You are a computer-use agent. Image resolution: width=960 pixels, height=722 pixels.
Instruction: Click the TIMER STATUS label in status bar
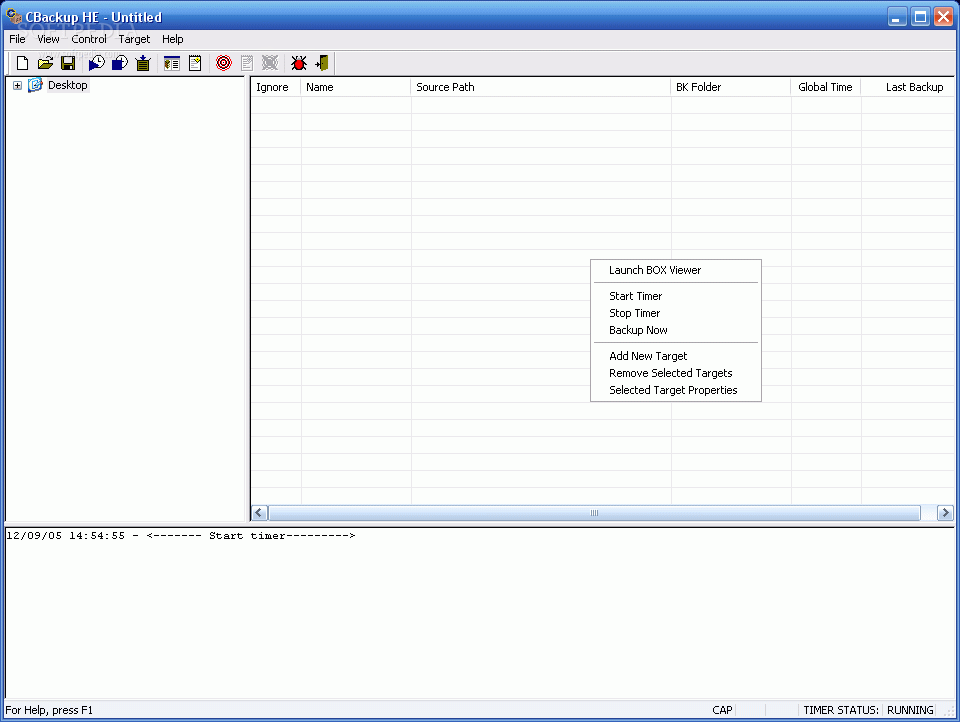[x=841, y=710]
